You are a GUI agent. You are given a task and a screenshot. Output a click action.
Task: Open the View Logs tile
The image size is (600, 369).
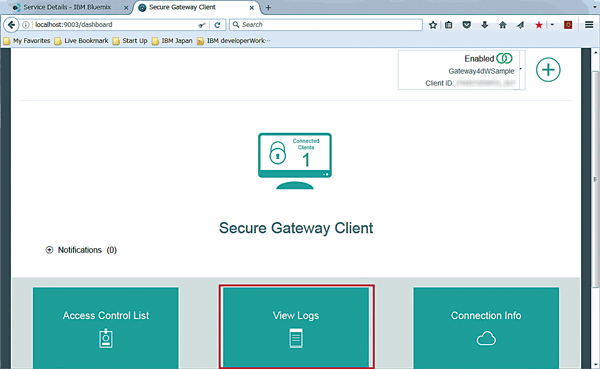point(296,328)
